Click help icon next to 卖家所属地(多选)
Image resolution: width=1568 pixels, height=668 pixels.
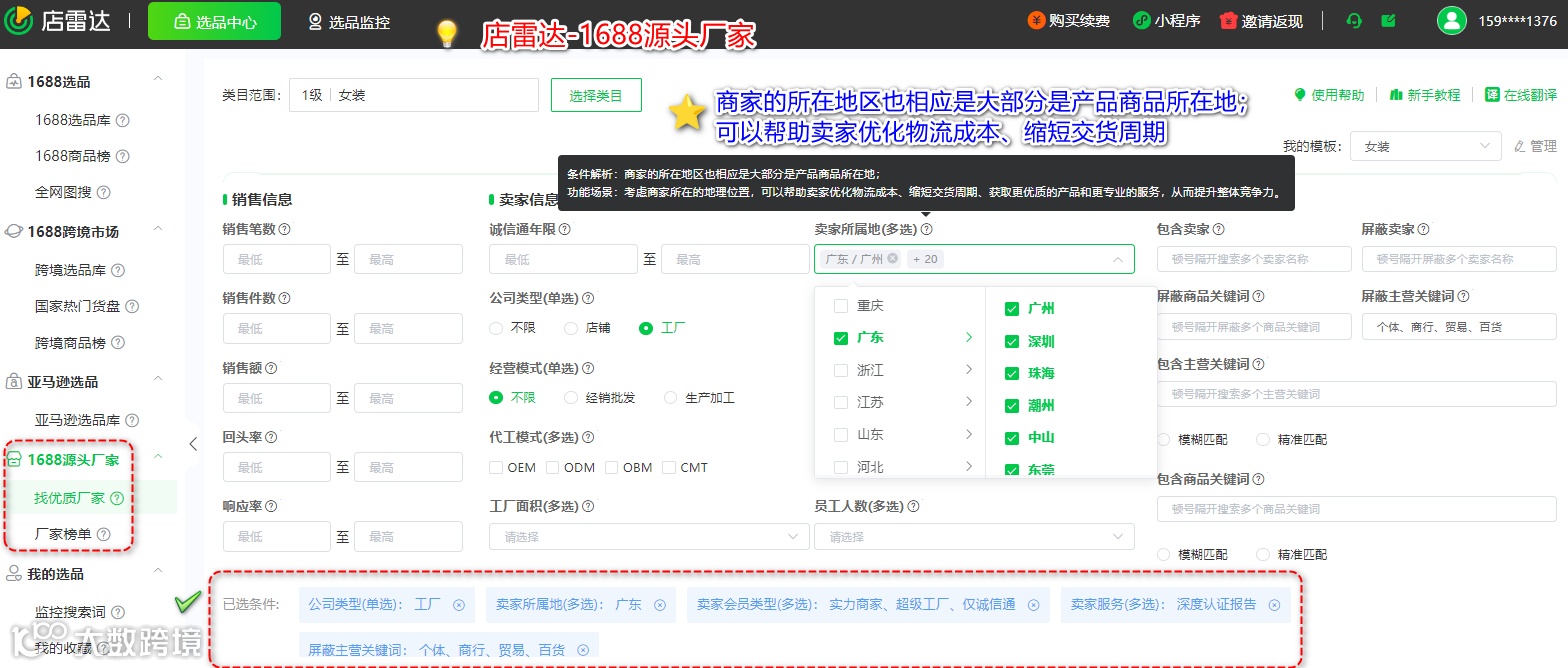tap(927, 229)
